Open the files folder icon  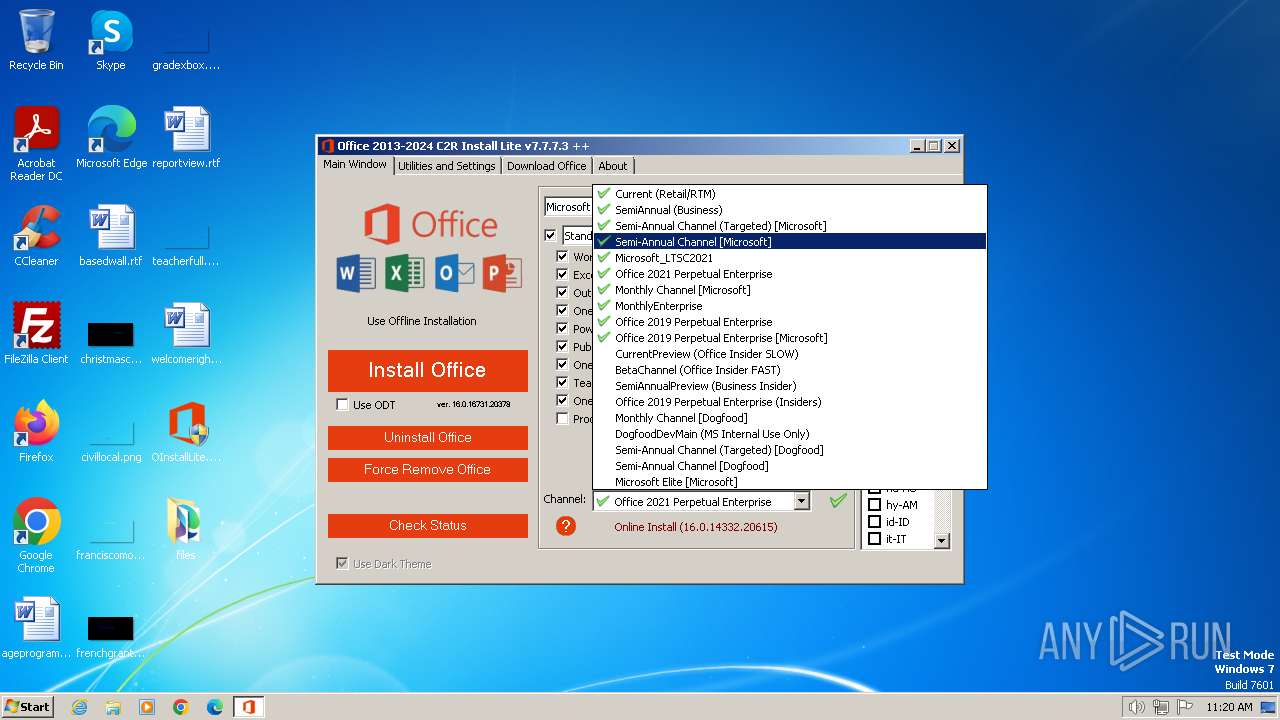click(186, 530)
